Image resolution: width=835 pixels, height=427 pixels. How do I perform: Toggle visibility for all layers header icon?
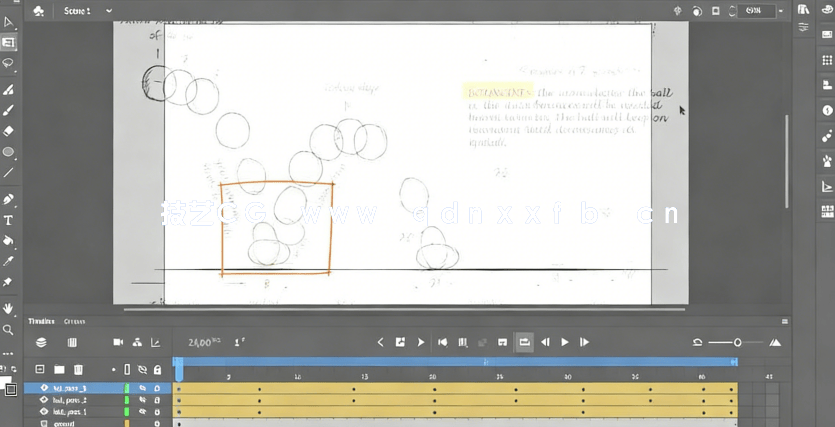tap(142, 369)
